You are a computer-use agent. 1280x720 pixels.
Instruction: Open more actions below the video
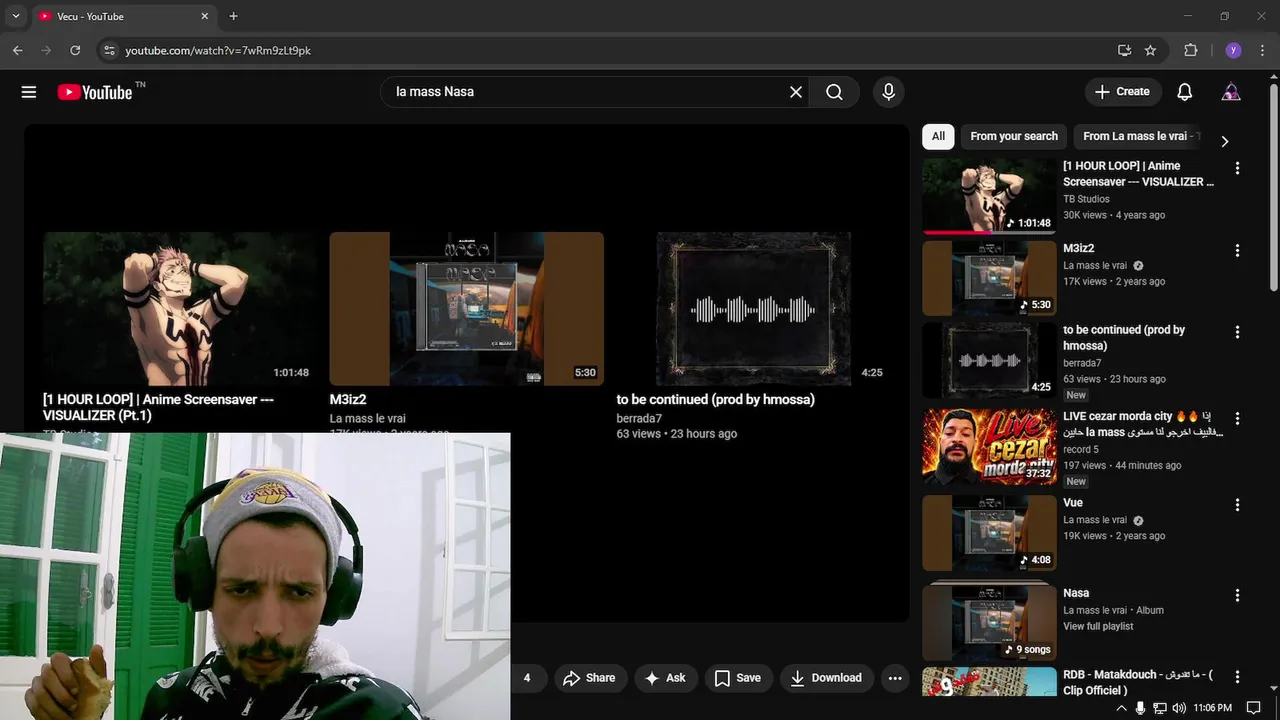click(895, 678)
